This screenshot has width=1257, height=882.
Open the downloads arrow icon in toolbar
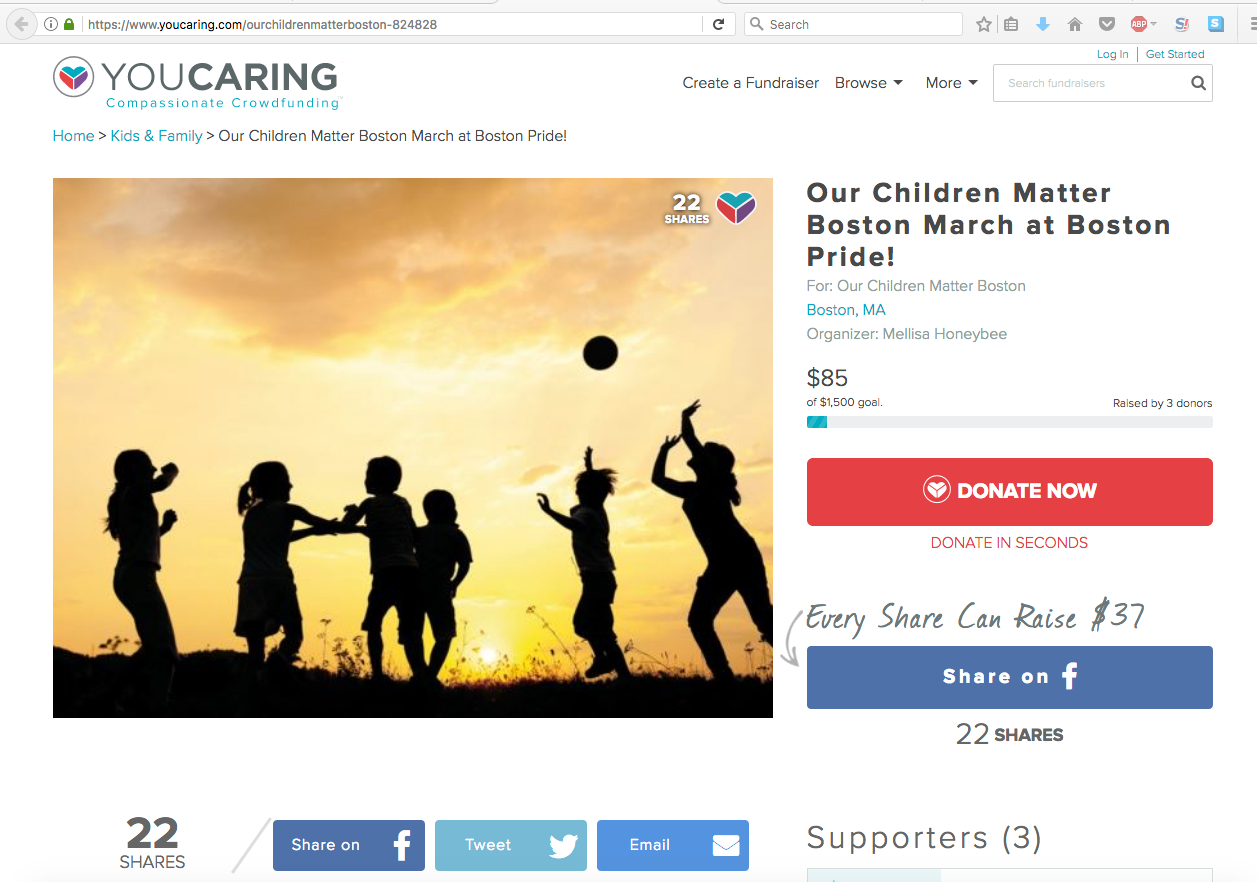1042,24
